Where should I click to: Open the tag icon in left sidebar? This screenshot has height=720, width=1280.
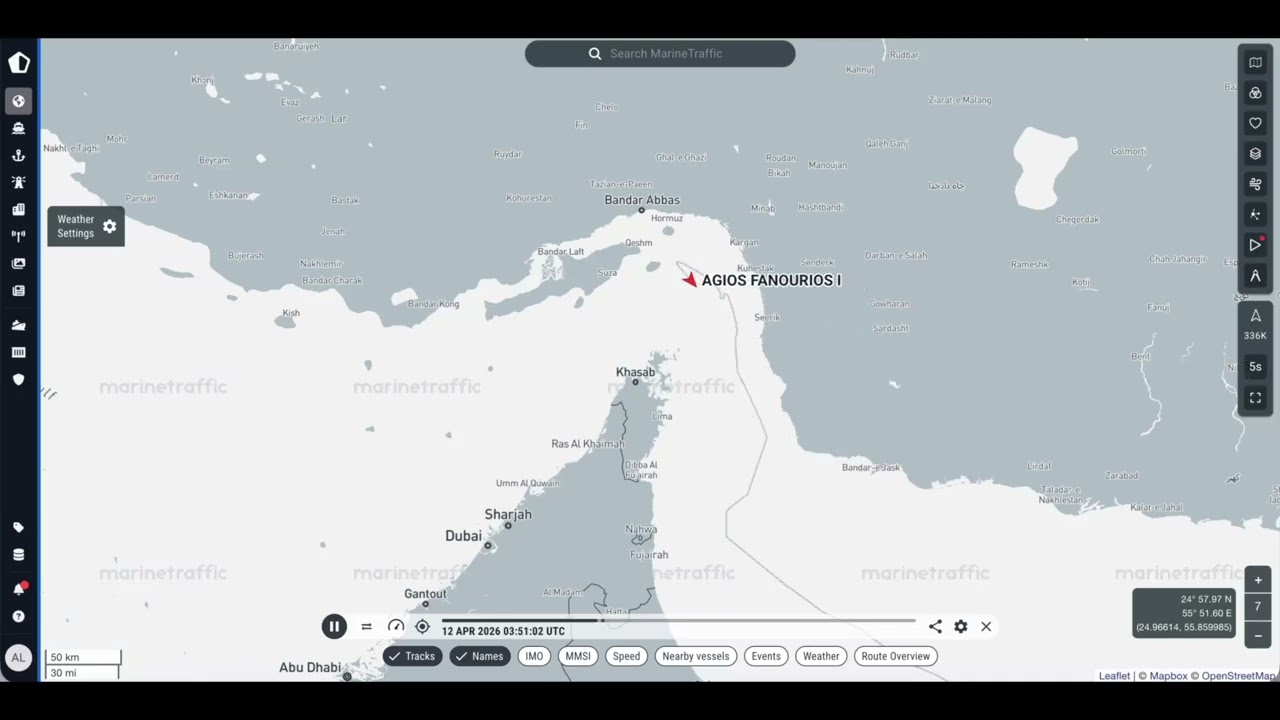[x=18, y=527]
